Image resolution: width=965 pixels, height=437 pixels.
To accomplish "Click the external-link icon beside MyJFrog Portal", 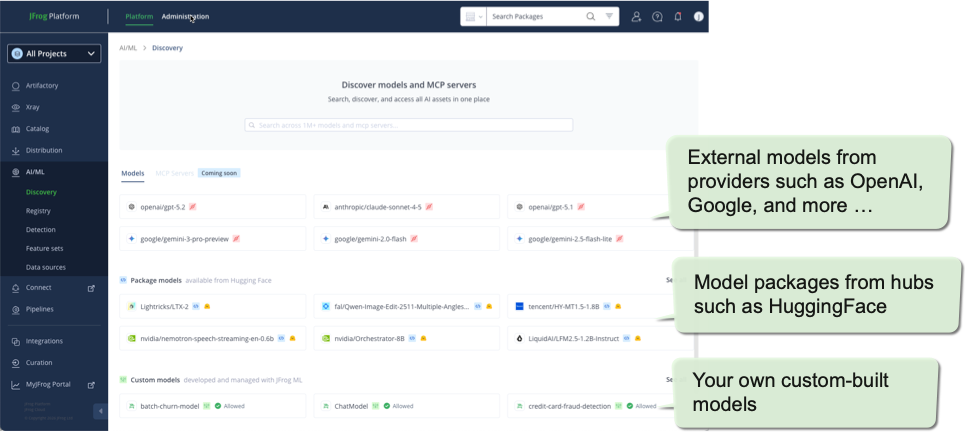I will 91,385.
